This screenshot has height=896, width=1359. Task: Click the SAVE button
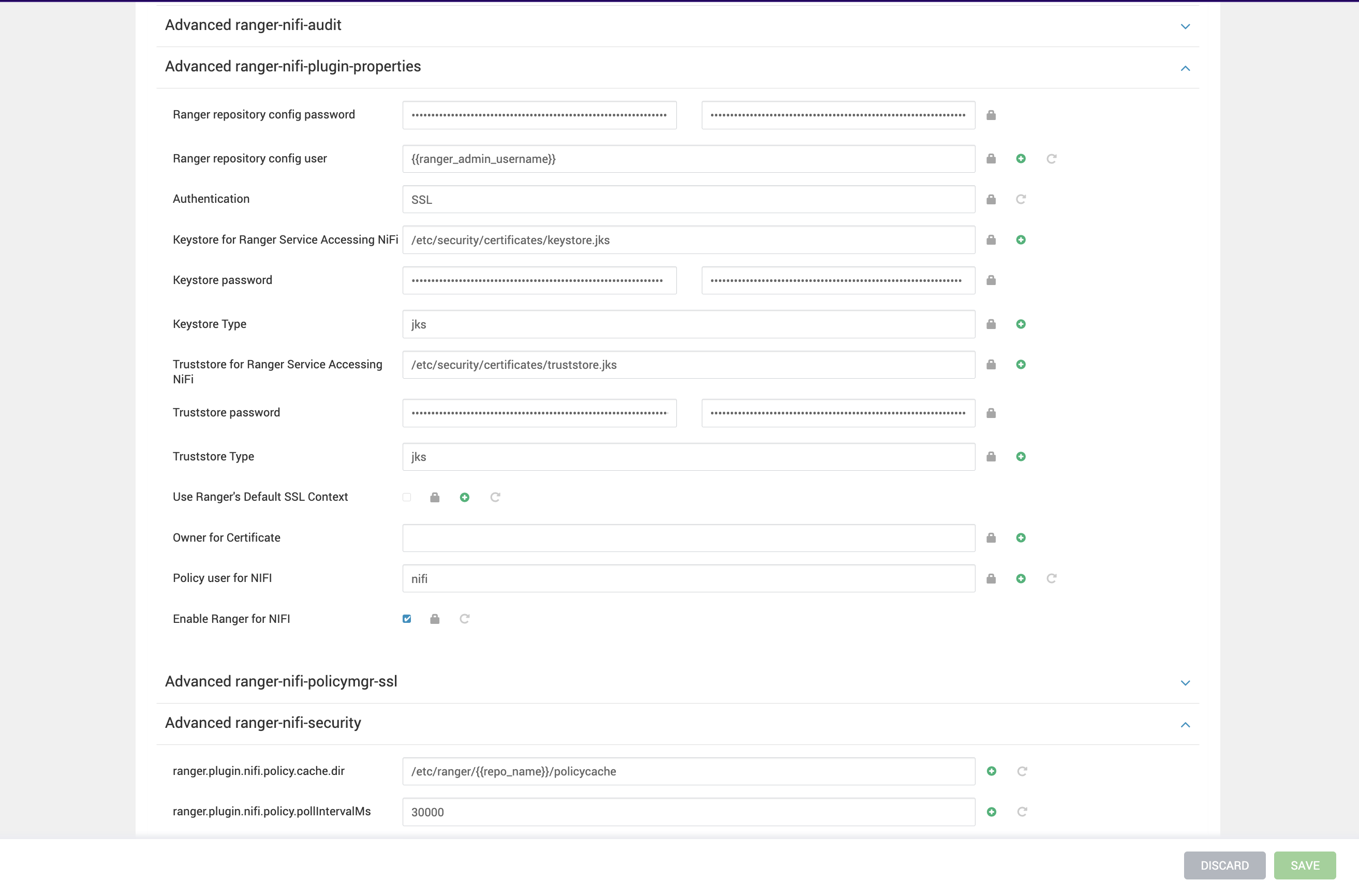pyautogui.click(x=1305, y=865)
